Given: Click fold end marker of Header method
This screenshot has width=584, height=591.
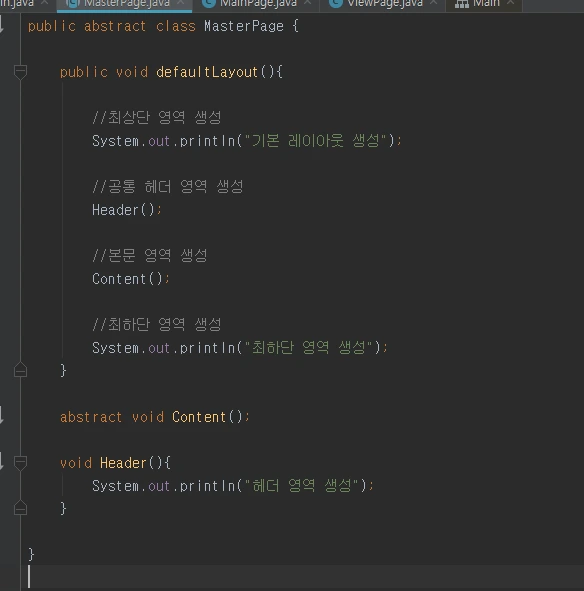Looking at the screenshot, I should pos(20,508).
